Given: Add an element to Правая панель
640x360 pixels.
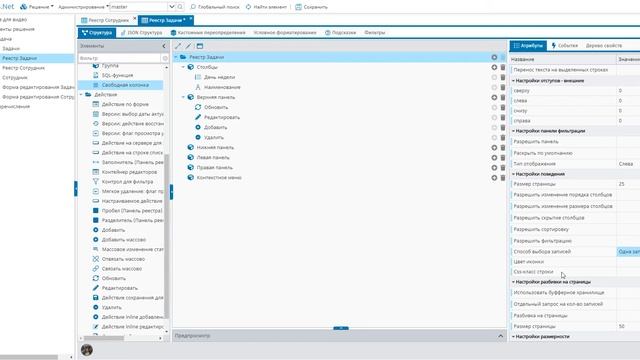Looking at the screenshot, I should coord(494,168).
